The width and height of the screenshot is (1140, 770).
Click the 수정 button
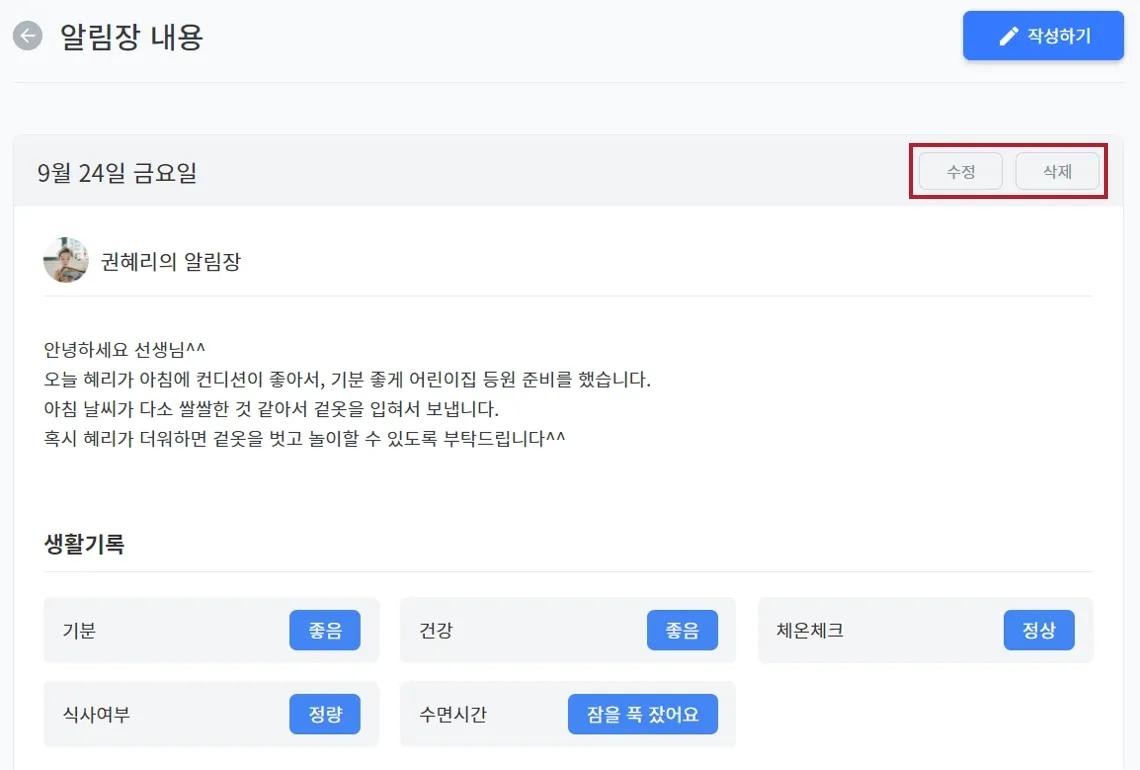(960, 171)
